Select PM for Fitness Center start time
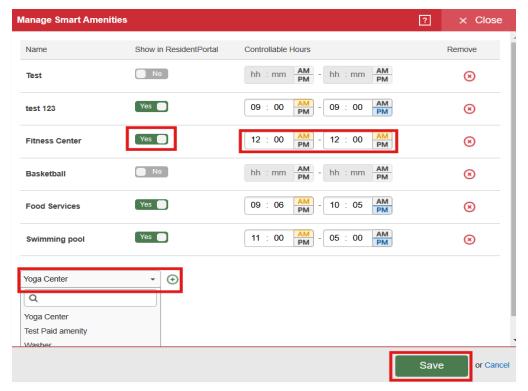This screenshot has width=528, height=391. point(303,144)
